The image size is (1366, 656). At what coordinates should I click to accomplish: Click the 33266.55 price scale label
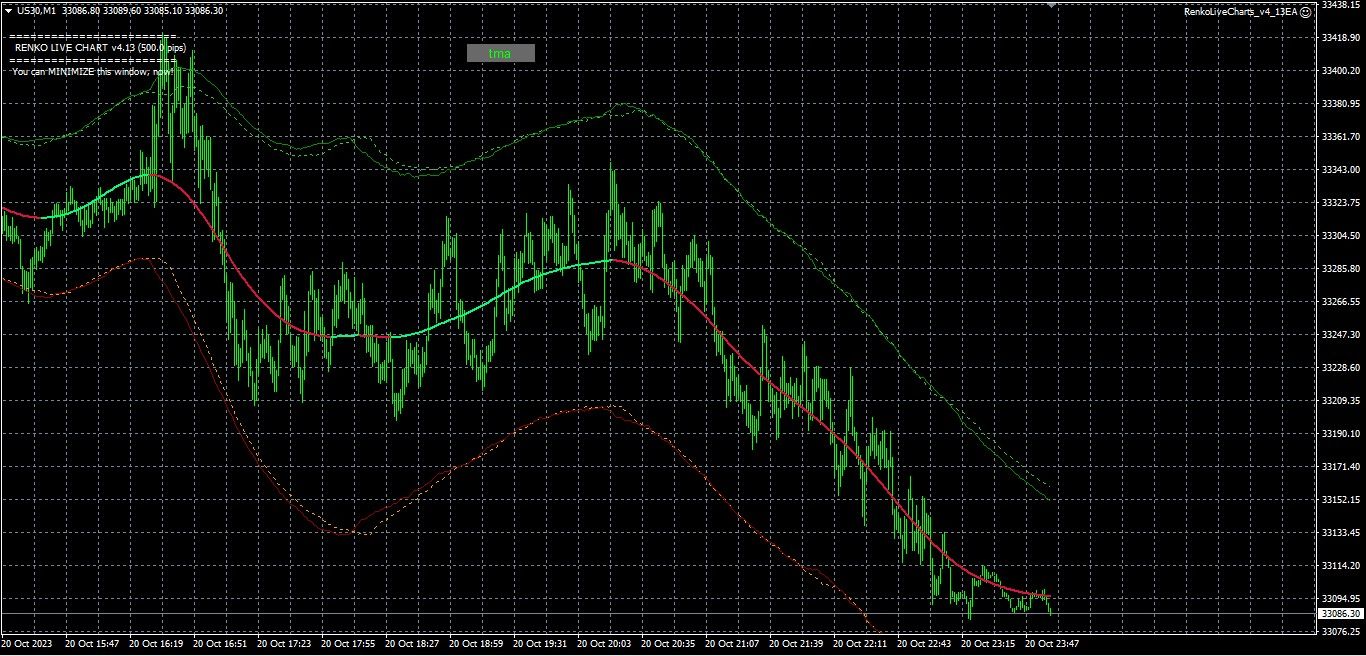pos(1340,302)
